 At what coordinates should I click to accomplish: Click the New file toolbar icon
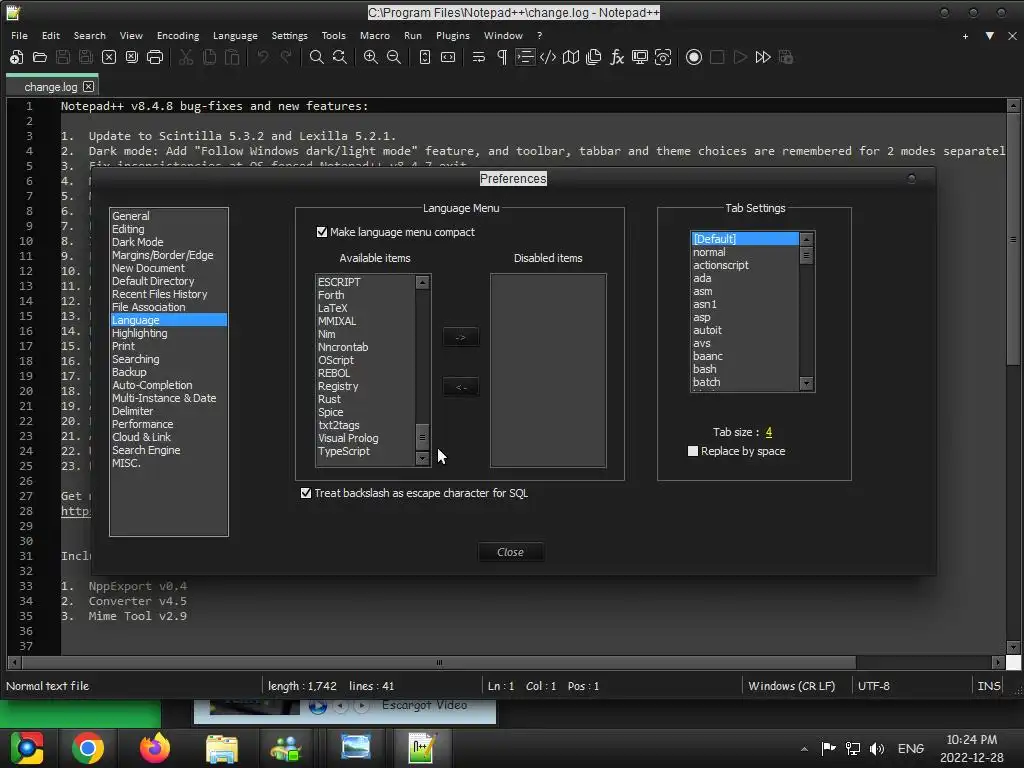(16, 57)
